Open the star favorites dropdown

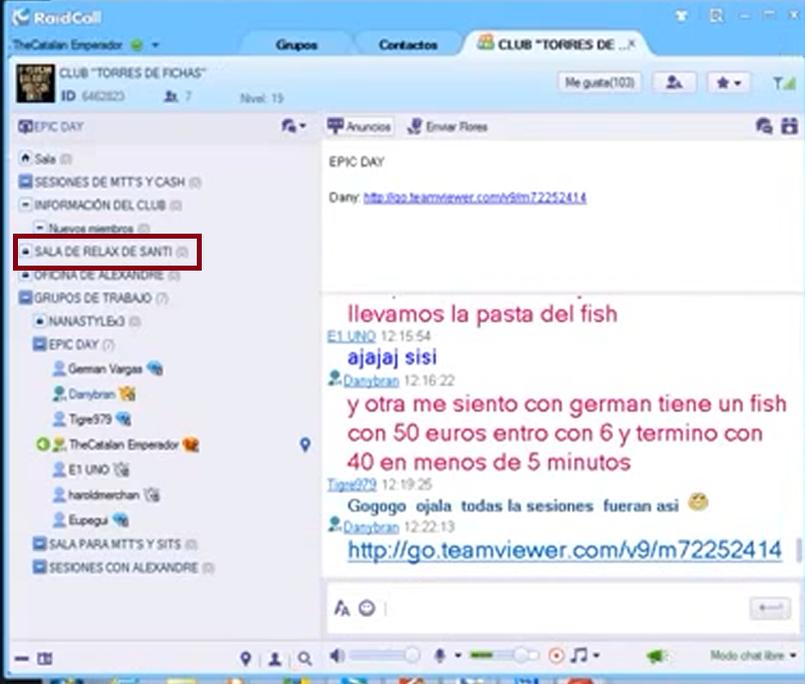729,82
